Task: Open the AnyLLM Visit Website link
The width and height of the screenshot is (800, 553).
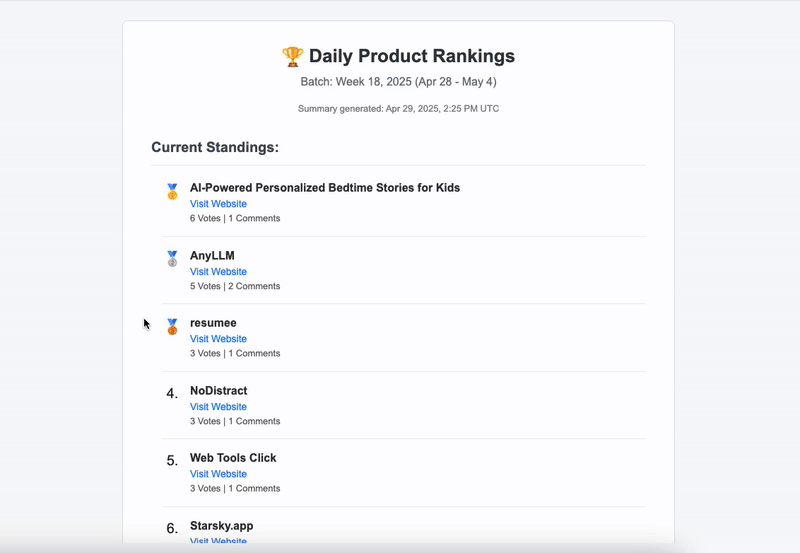Action: coord(218,272)
